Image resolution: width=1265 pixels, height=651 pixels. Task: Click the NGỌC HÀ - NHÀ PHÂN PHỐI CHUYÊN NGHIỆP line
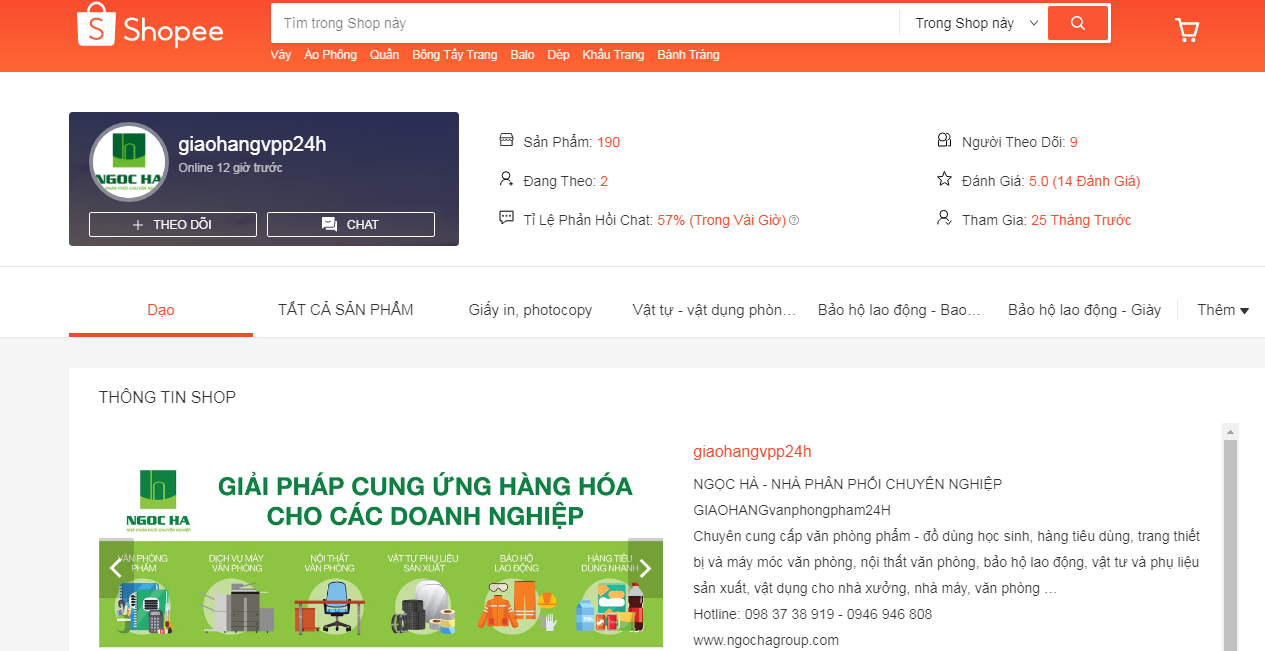[847, 484]
